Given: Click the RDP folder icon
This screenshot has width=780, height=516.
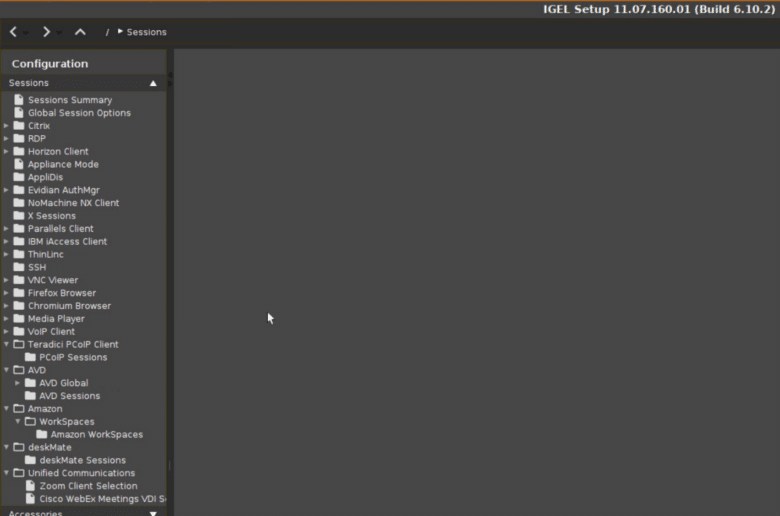Looking at the screenshot, I should click(19, 138).
